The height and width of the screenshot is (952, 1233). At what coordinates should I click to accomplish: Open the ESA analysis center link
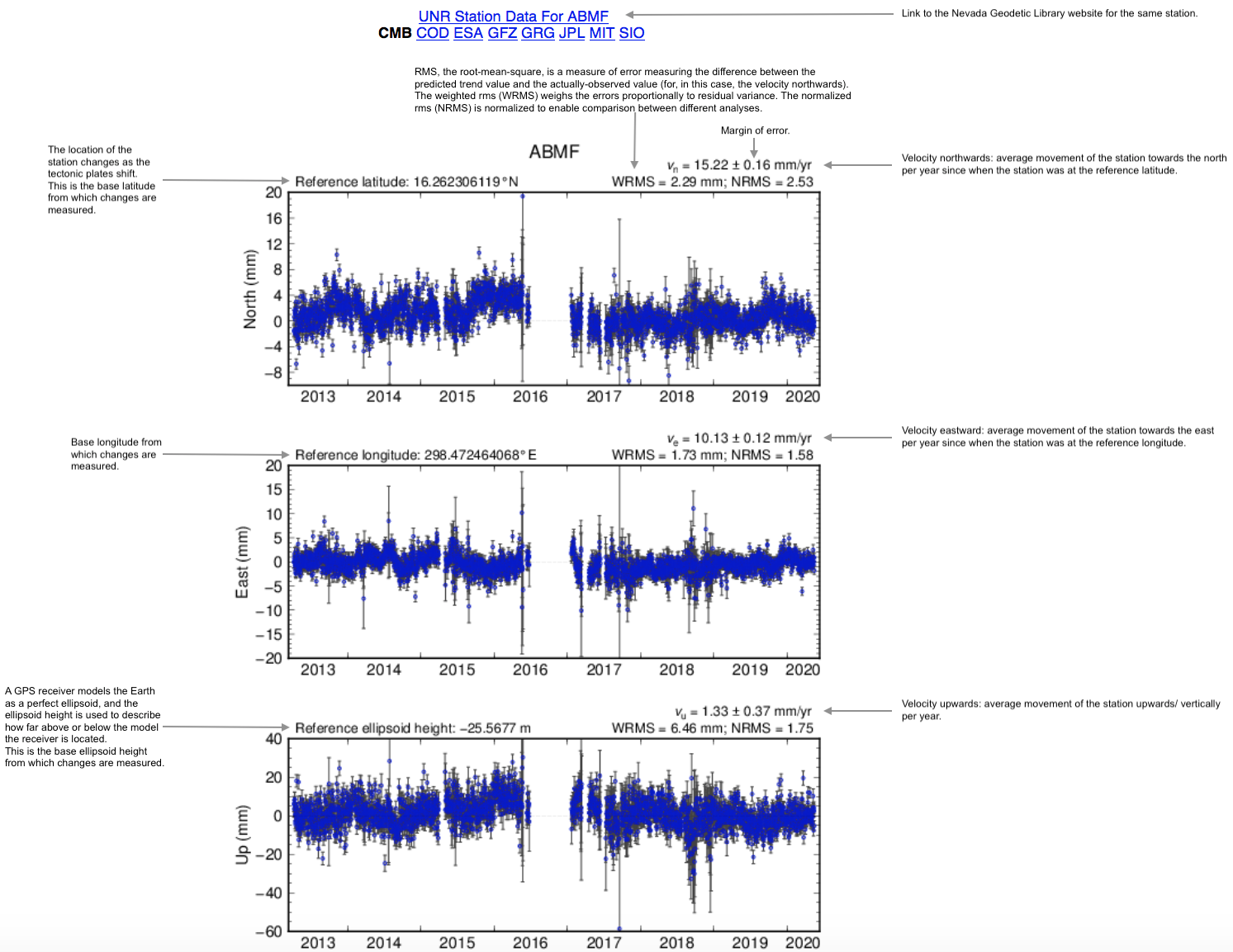point(468,33)
